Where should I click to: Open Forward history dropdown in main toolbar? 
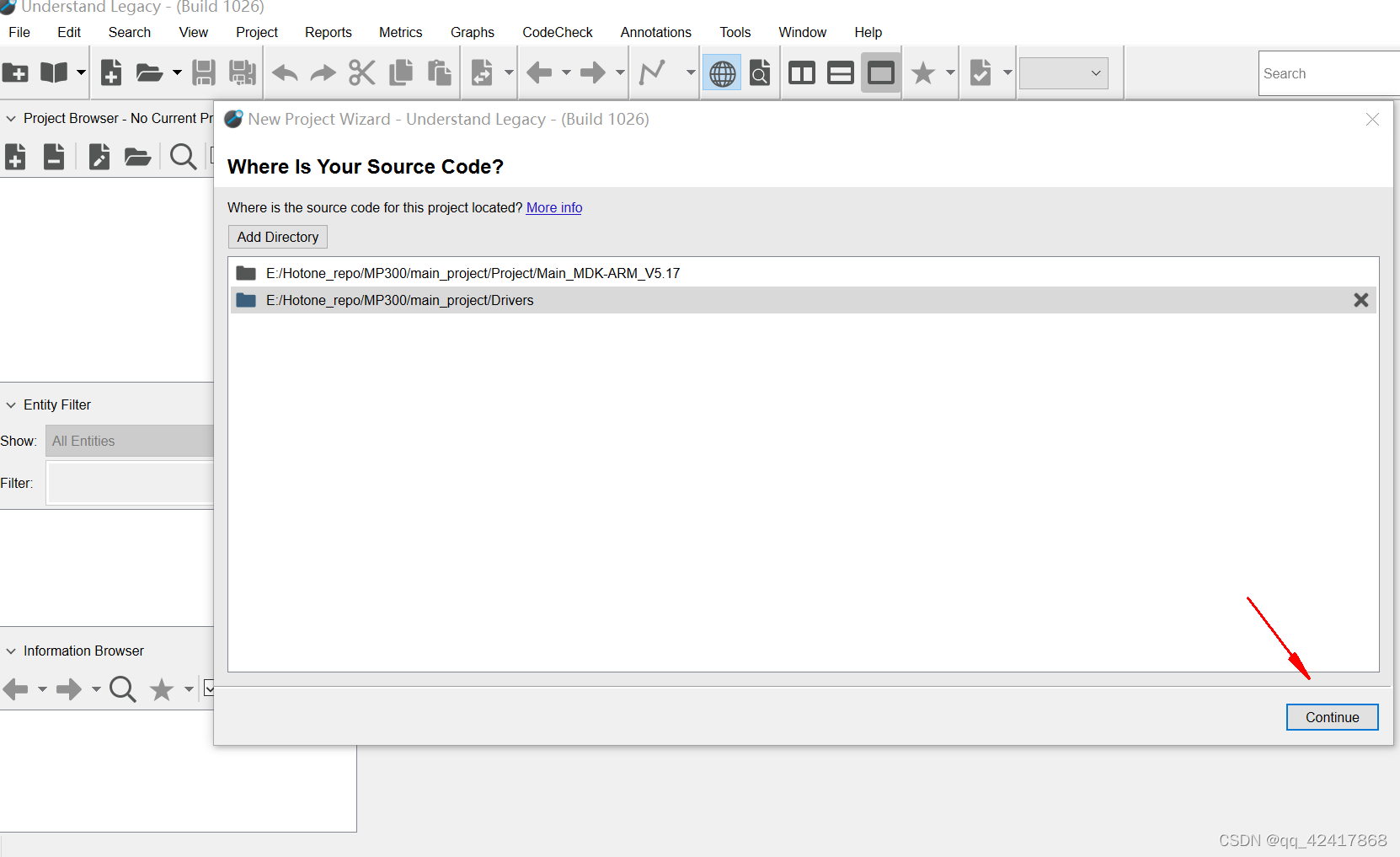coord(620,73)
